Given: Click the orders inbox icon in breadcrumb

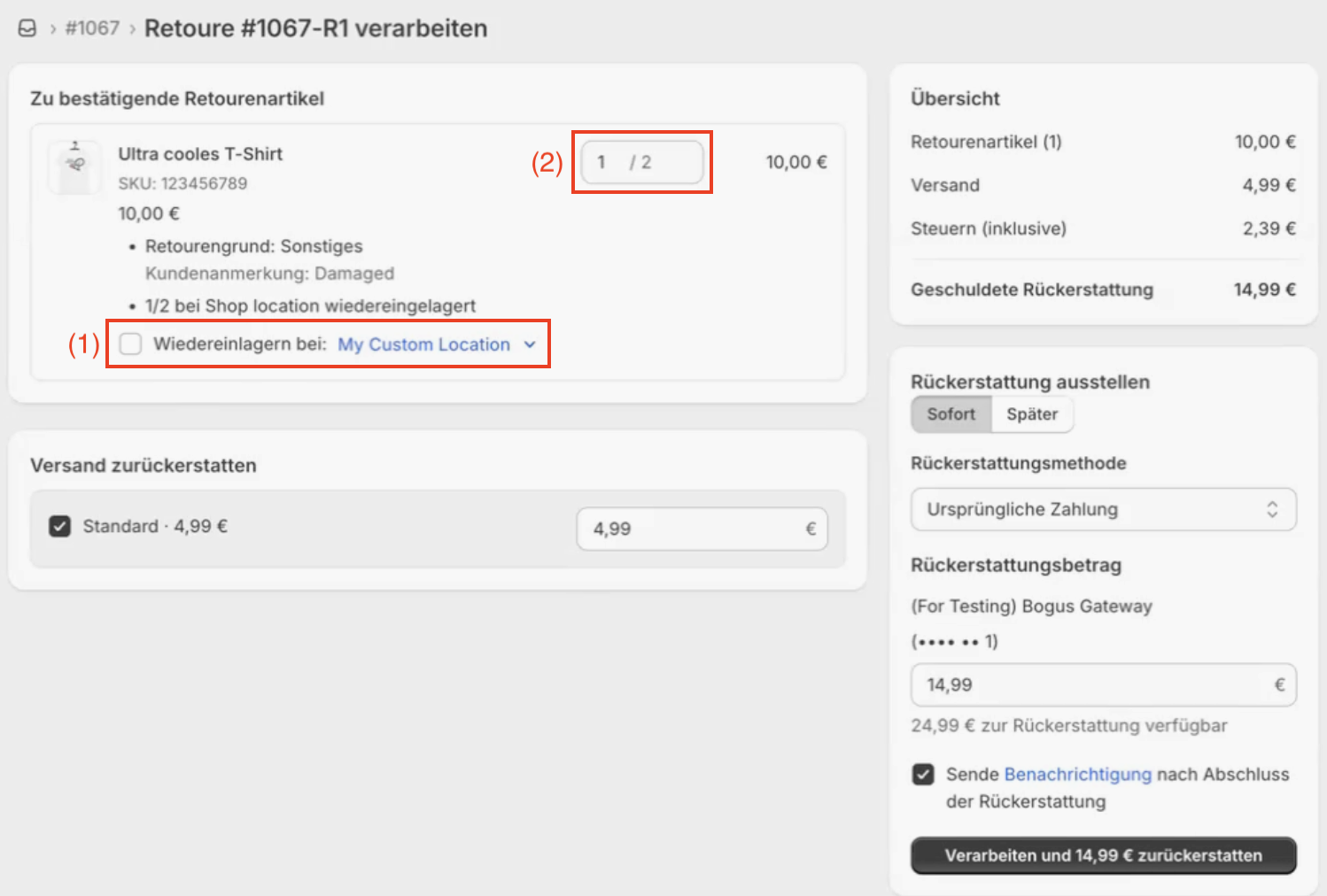Looking at the screenshot, I should [27, 28].
